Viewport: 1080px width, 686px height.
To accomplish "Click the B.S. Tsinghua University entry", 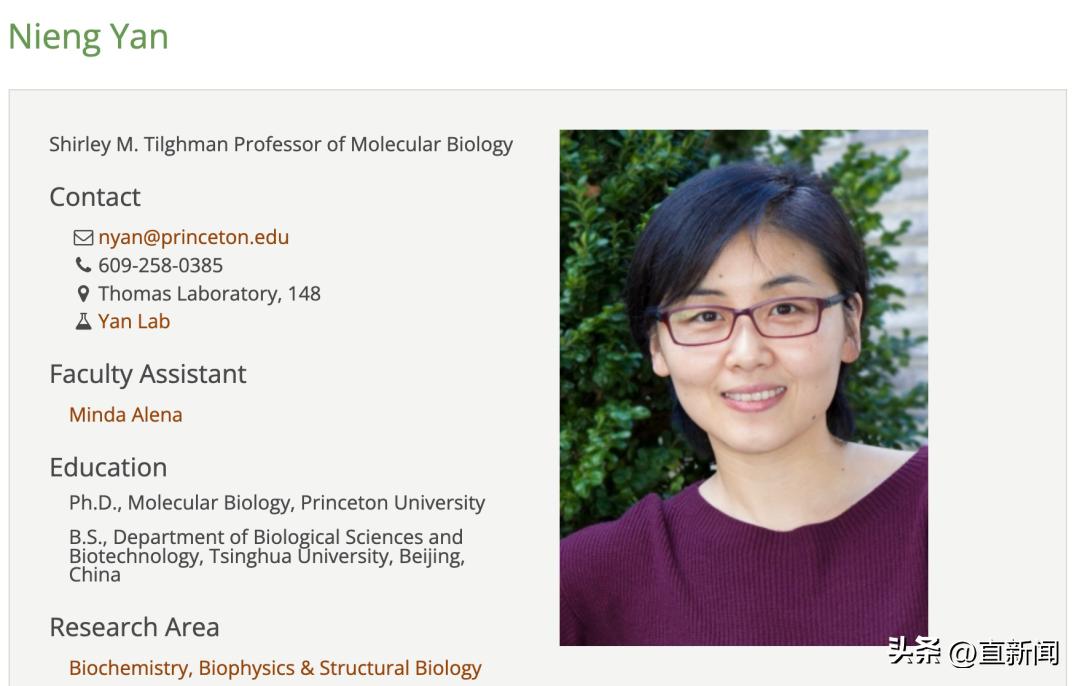I will pyautogui.click(x=266, y=555).
